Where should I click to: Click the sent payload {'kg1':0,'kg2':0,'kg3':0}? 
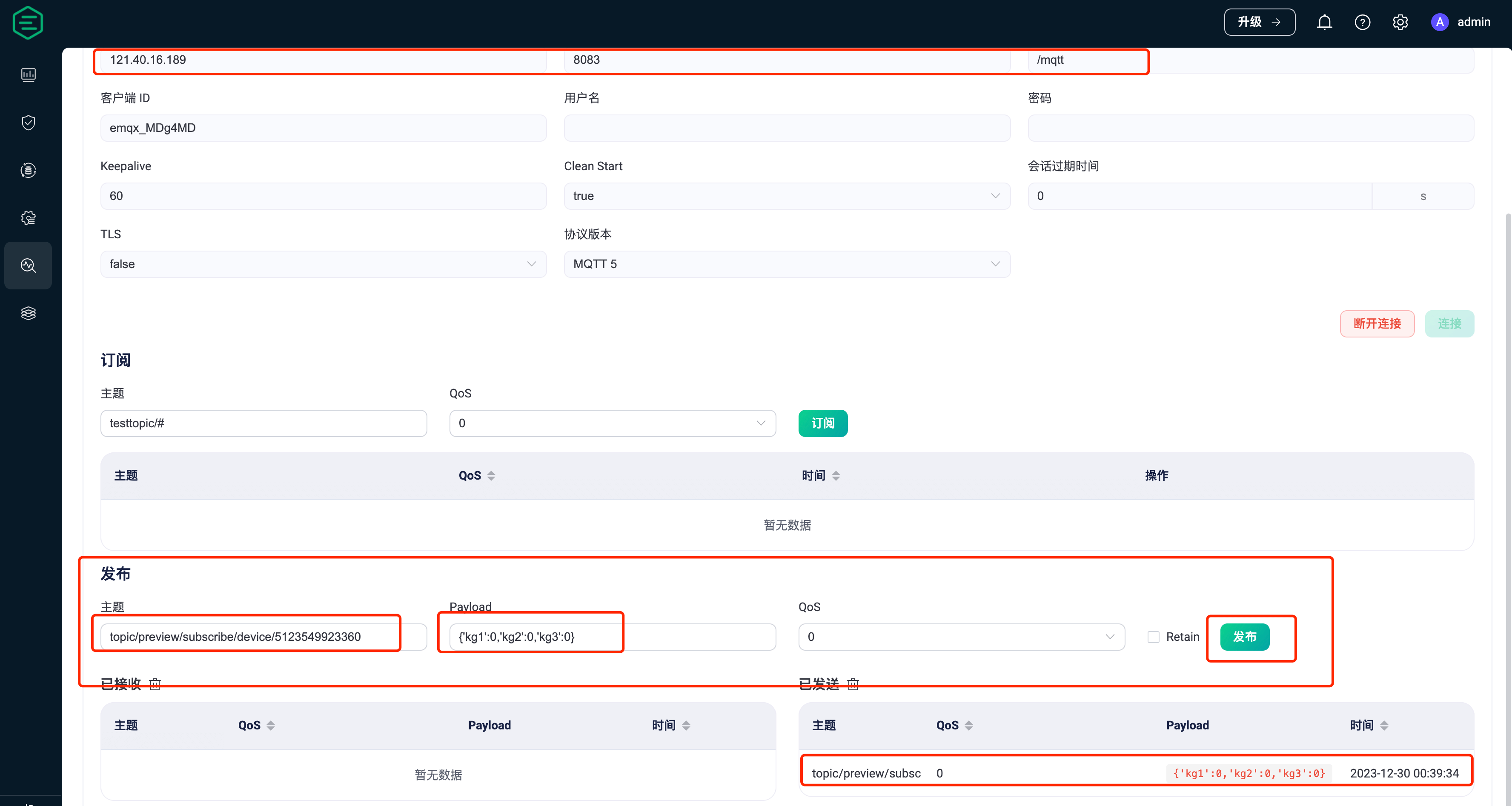[1249, 773]
